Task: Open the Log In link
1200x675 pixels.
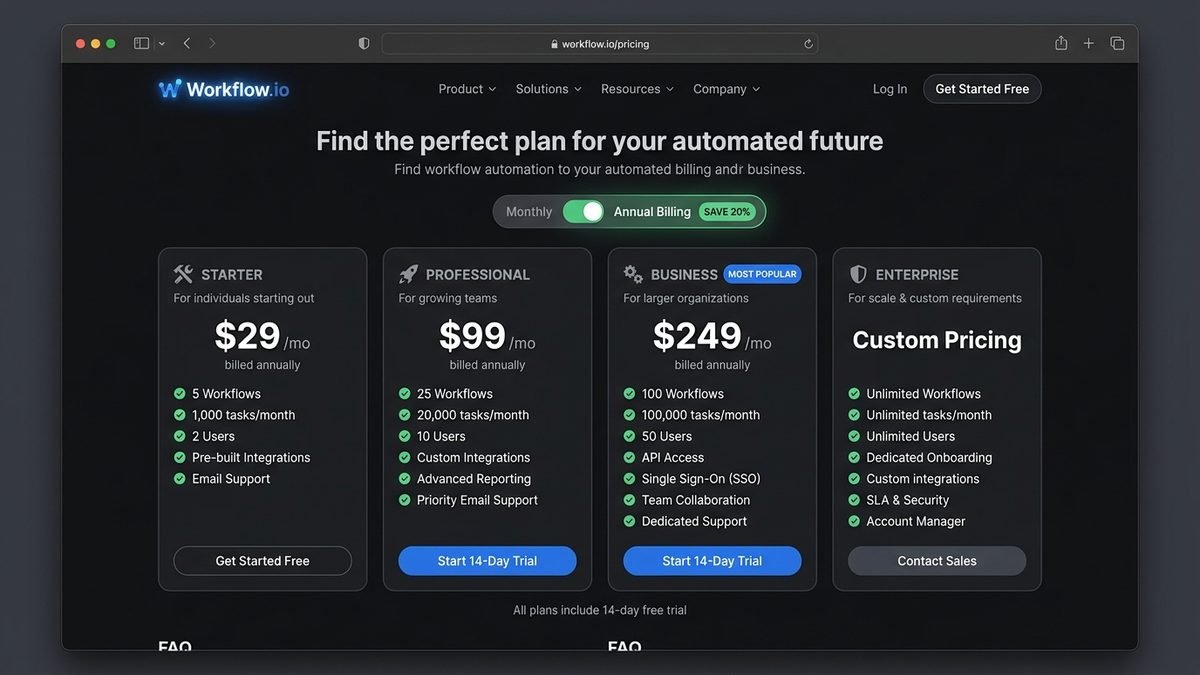Action: point(890,89)
